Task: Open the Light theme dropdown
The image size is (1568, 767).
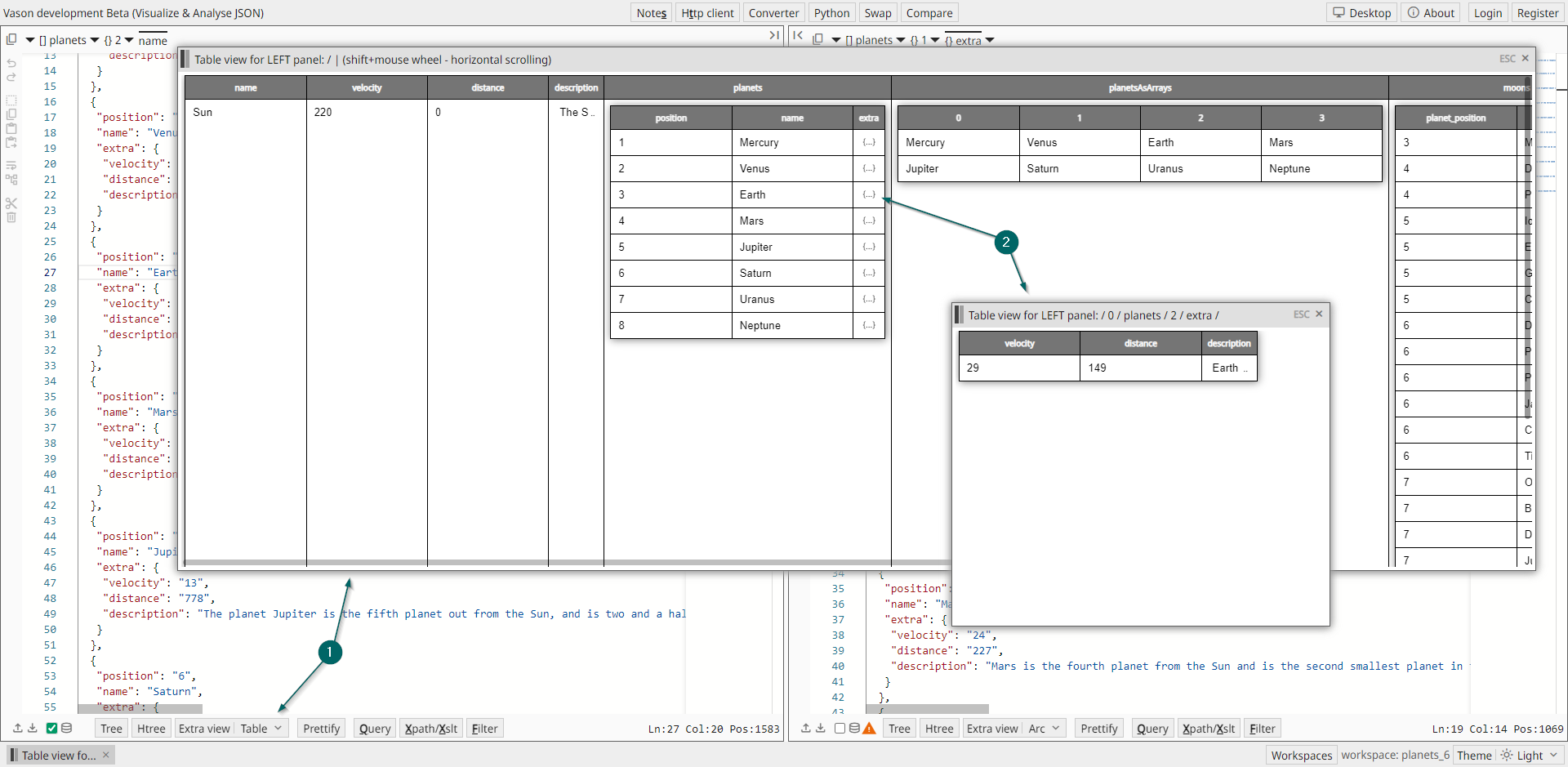Action: [x=1530, y=756]
